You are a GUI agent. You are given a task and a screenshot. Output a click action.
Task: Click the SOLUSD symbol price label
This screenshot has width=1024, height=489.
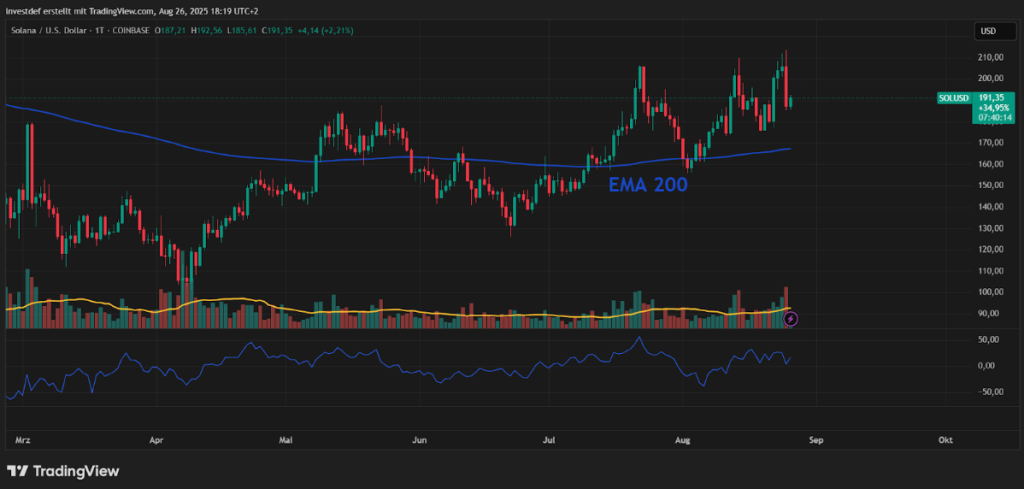pos(951,98)
